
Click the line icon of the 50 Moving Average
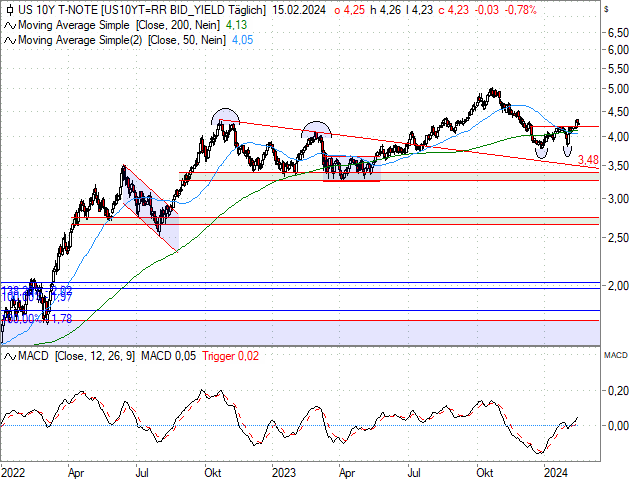click(10, 40)
